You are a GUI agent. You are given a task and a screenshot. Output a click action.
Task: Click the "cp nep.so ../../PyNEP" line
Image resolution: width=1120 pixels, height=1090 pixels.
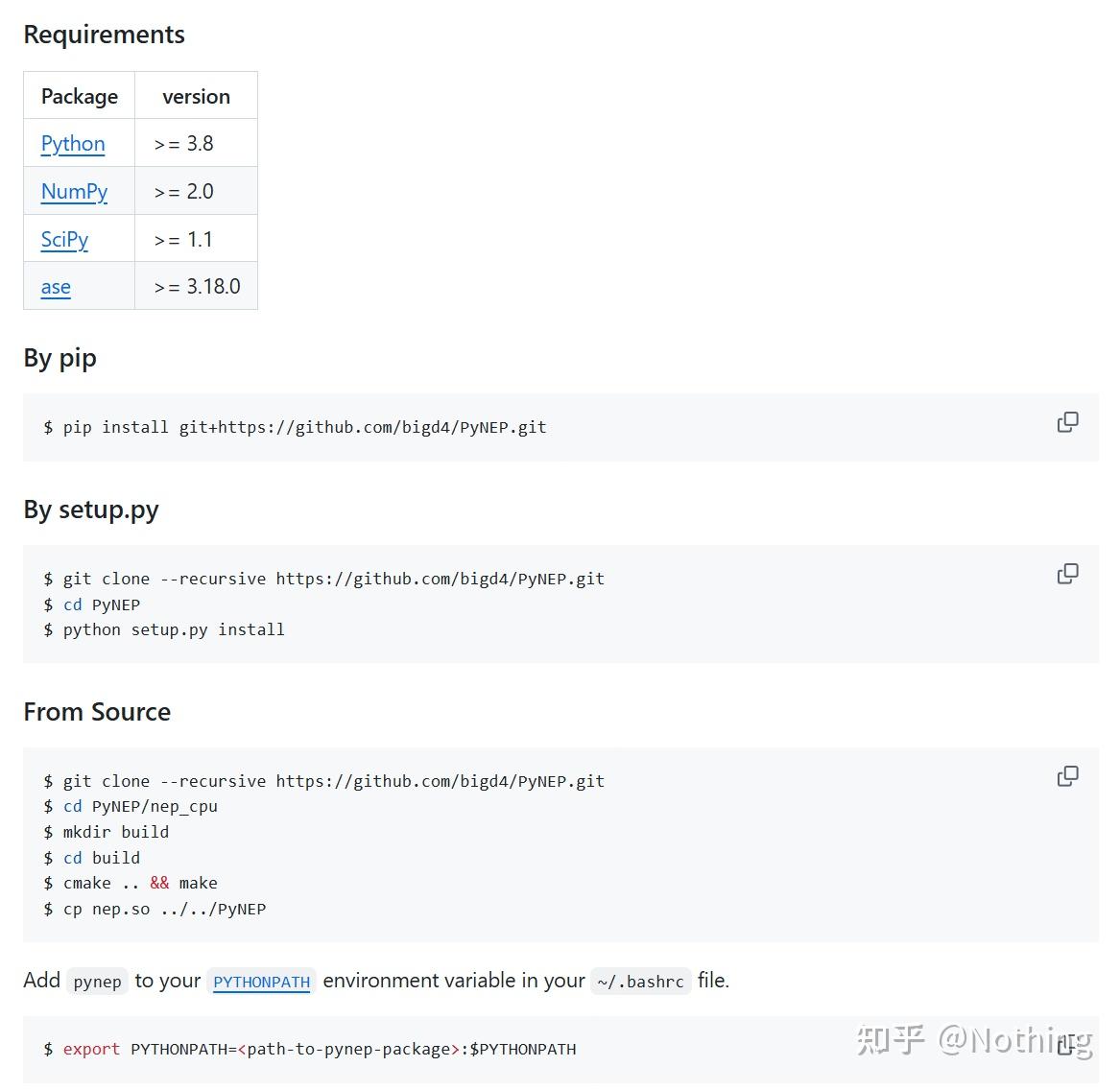click(164, 909)
